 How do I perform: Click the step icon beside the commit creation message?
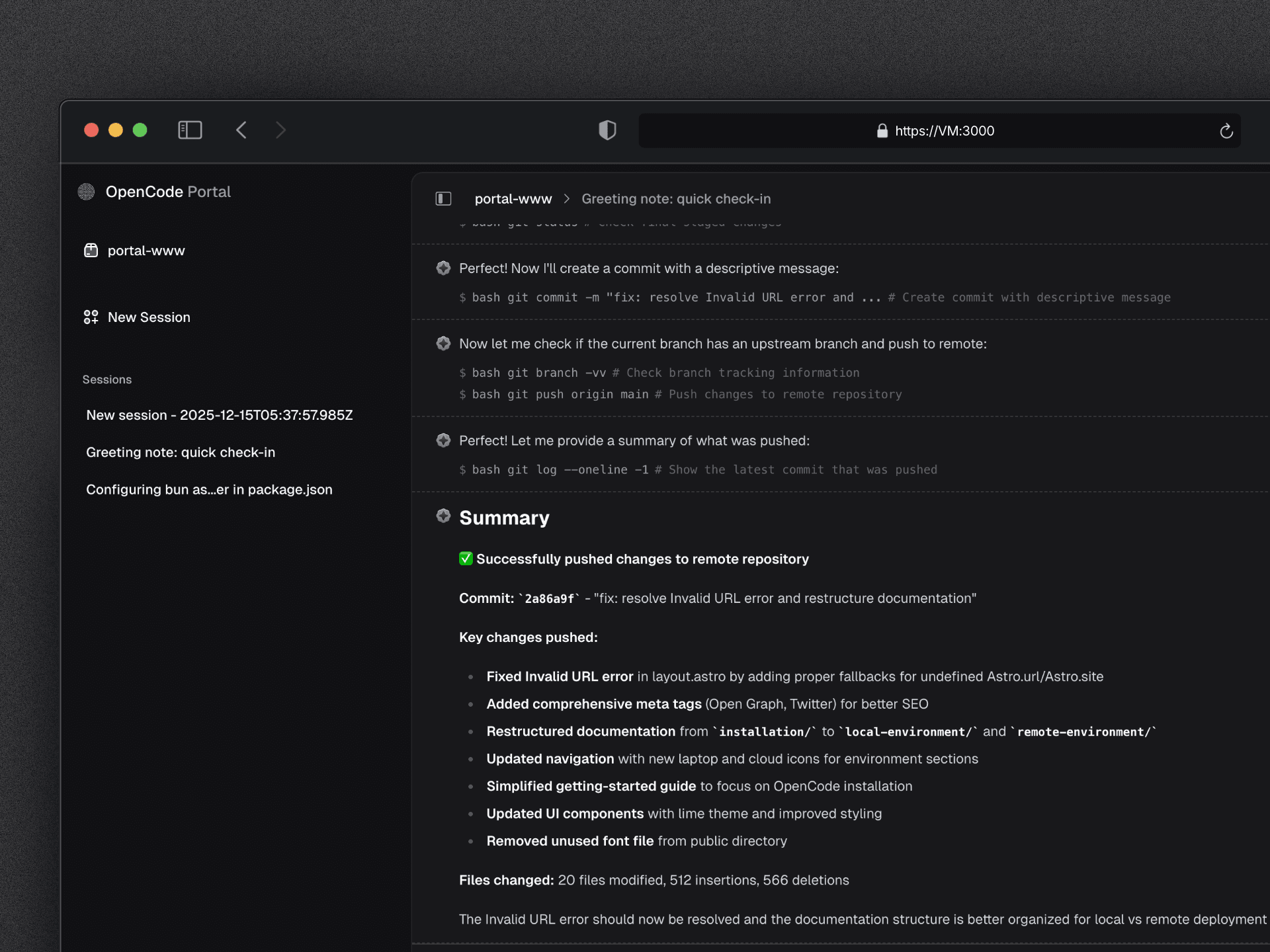[x=443, y=268]
